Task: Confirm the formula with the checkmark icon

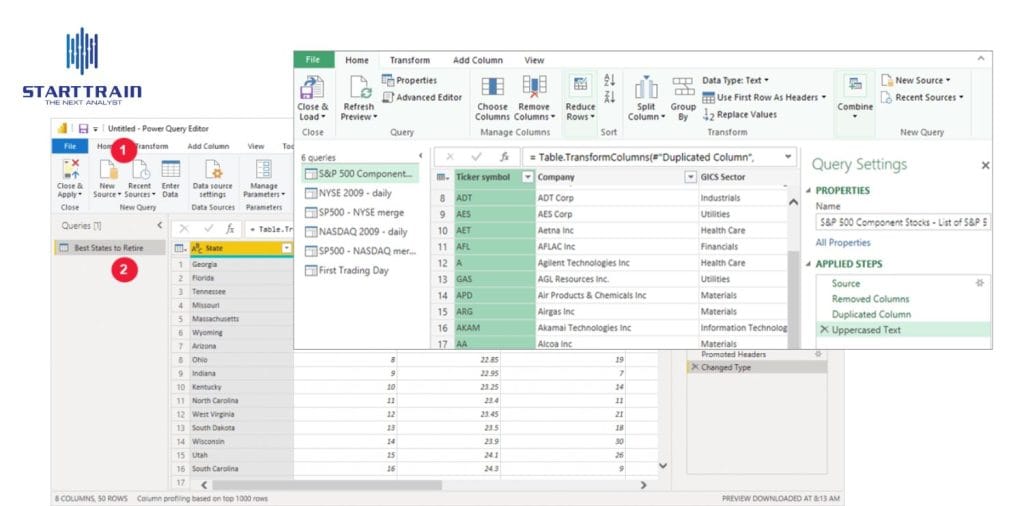Action: click(x=476, y=157)
